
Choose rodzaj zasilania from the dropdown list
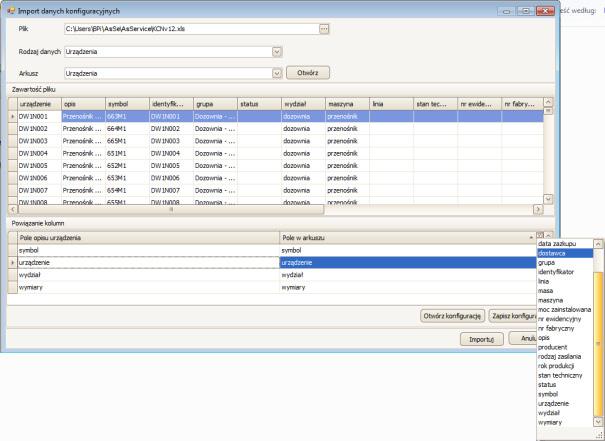point(565,357)
